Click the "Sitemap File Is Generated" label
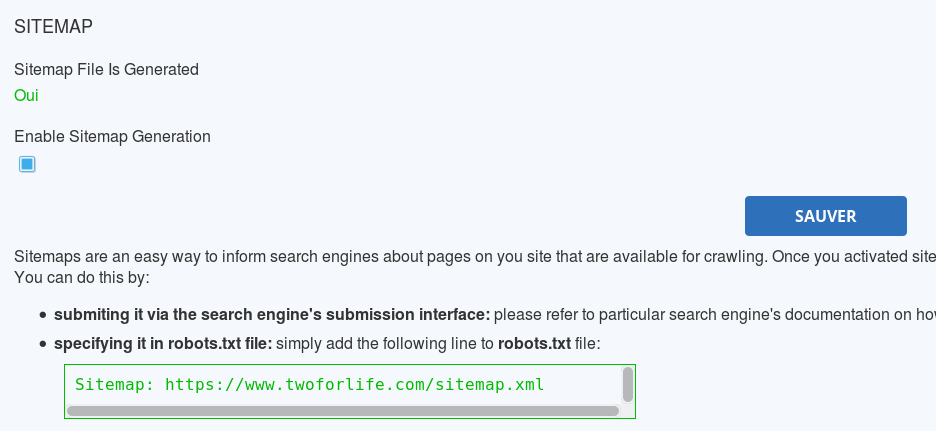936x431 pixels. pyautogui.click(x=106, y=70)
